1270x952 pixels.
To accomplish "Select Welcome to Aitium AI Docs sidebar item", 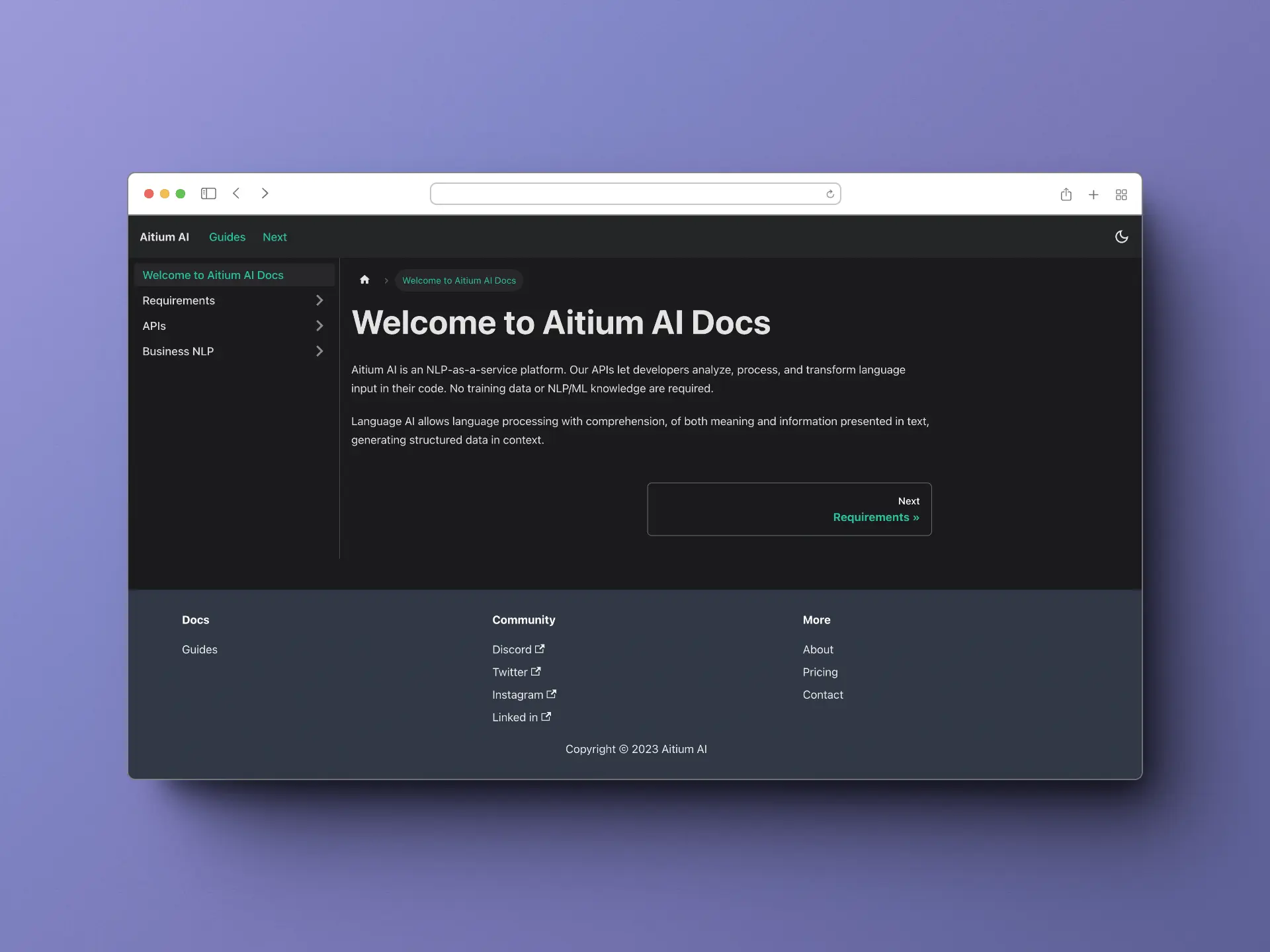I will 213,275.
